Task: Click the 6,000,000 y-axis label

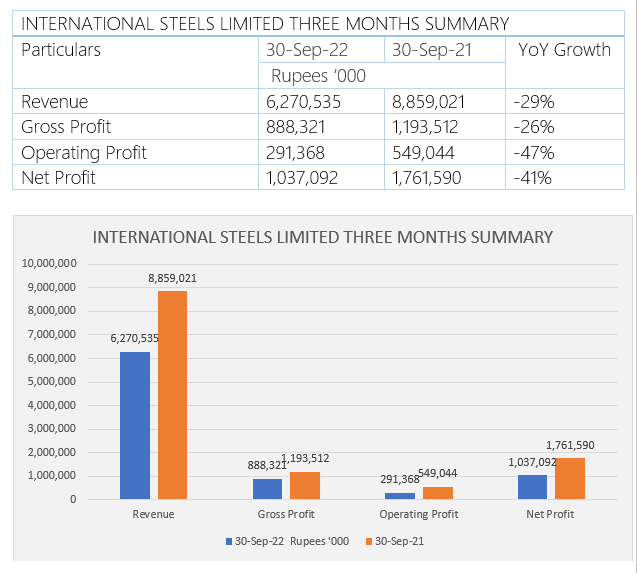Action: [52, 358]
